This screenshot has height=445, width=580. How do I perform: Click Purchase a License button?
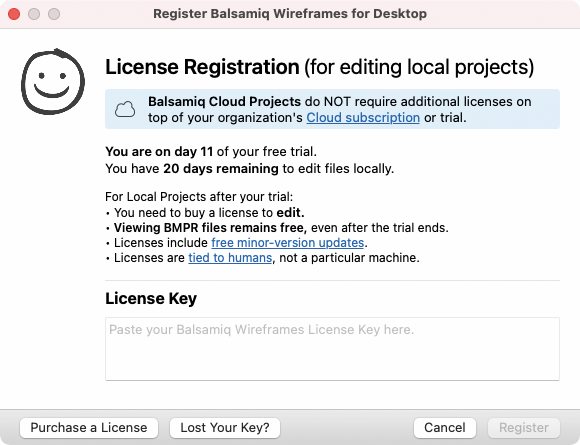tap(89, 428)
